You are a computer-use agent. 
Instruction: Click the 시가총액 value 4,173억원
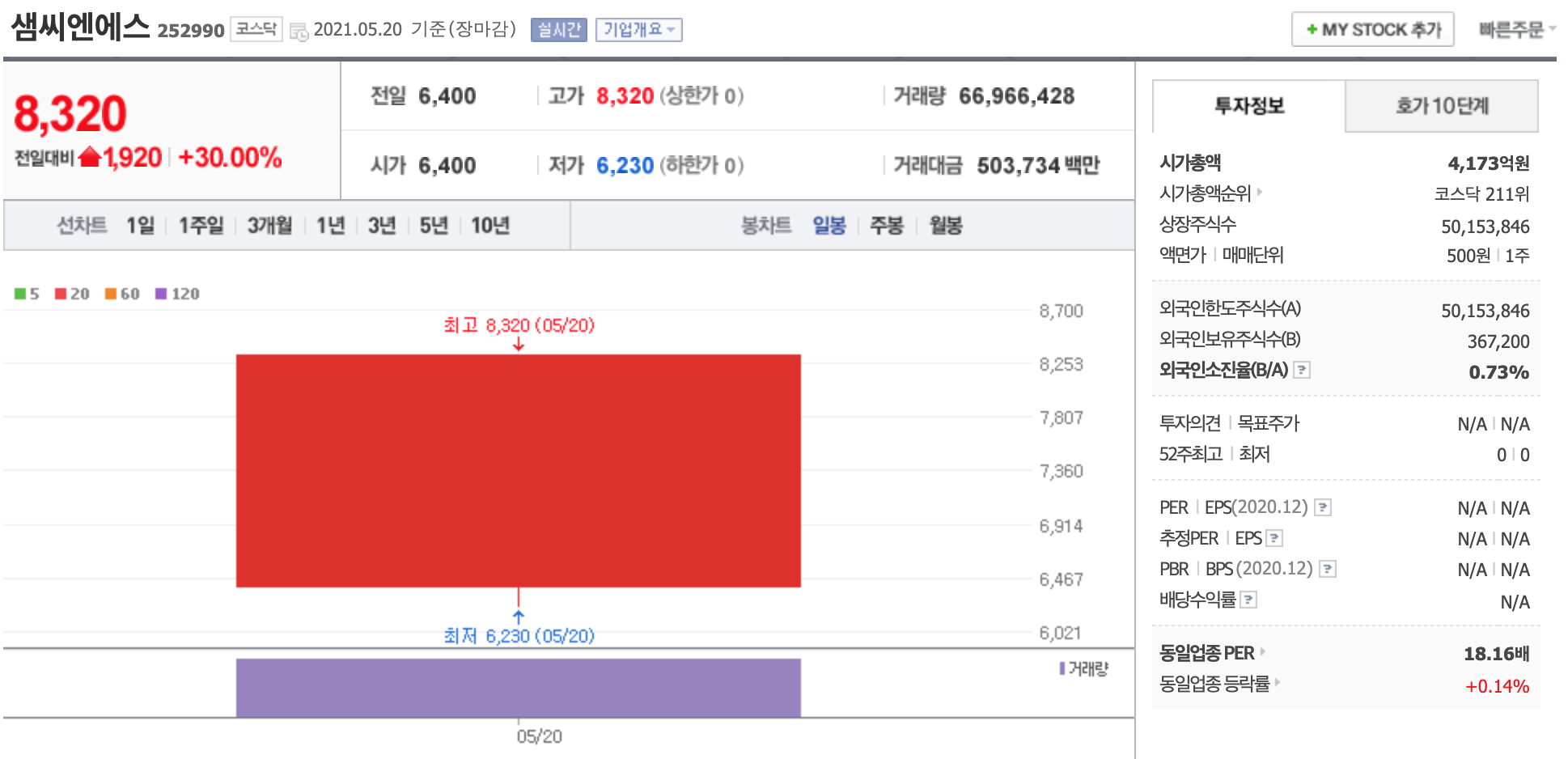pos(1489,163)
